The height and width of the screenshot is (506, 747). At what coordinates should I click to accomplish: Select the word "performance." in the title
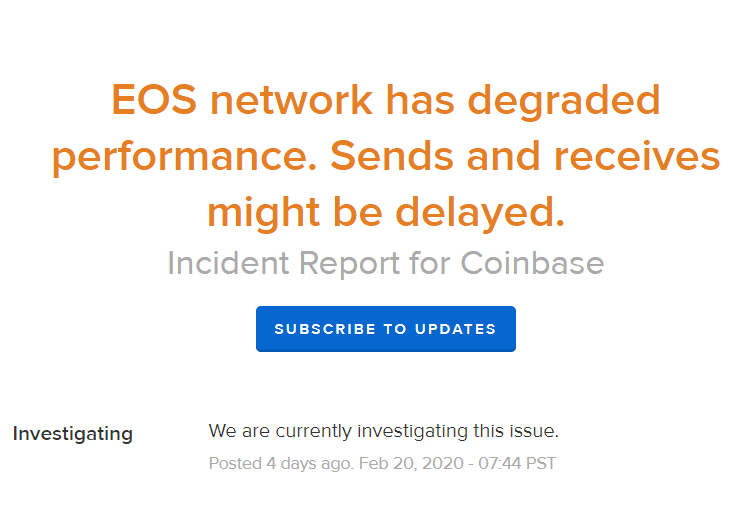(185, 158)
